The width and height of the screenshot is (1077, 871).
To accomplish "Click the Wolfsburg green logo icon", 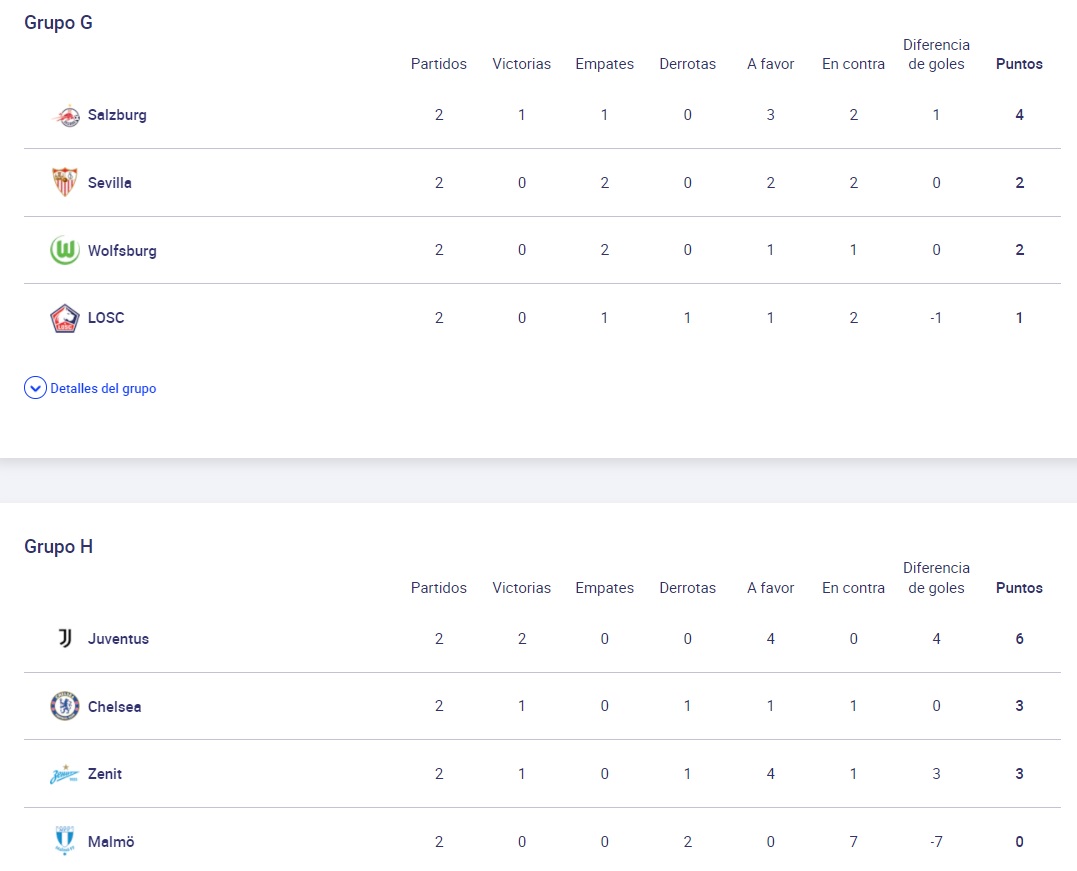I will 65,251.
